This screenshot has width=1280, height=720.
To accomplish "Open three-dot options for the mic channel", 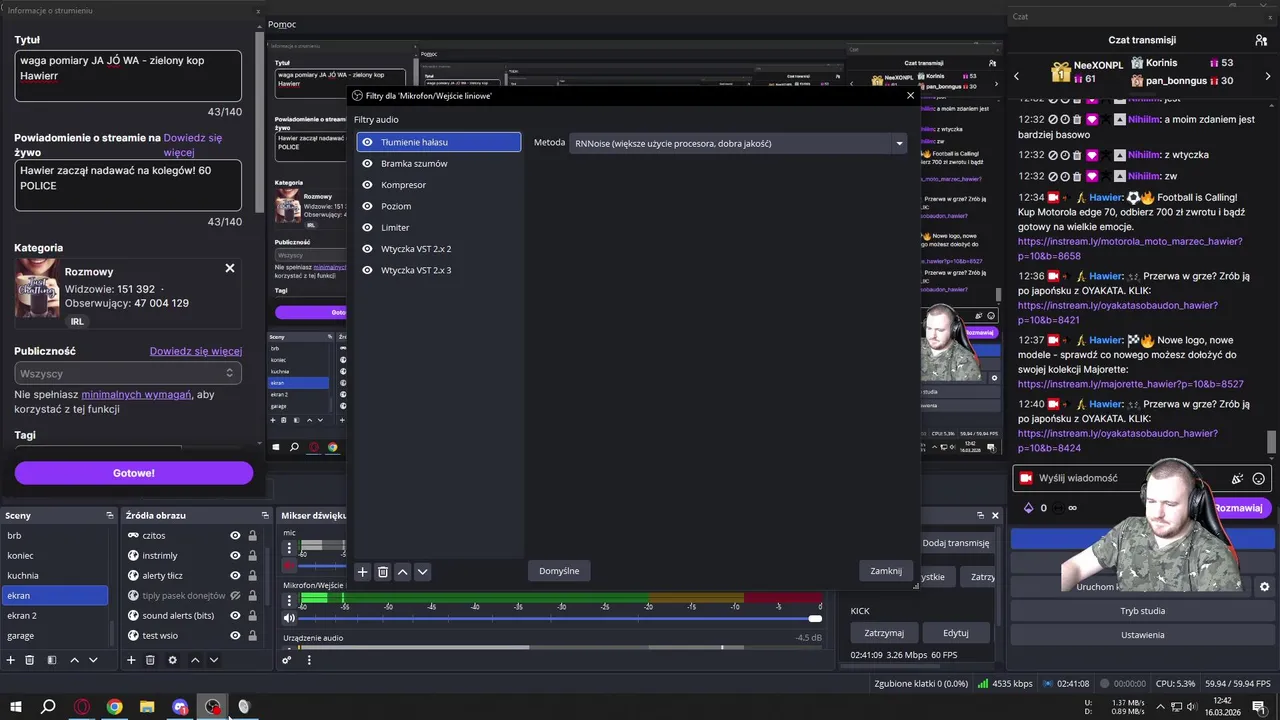I will tap(290, 548).
